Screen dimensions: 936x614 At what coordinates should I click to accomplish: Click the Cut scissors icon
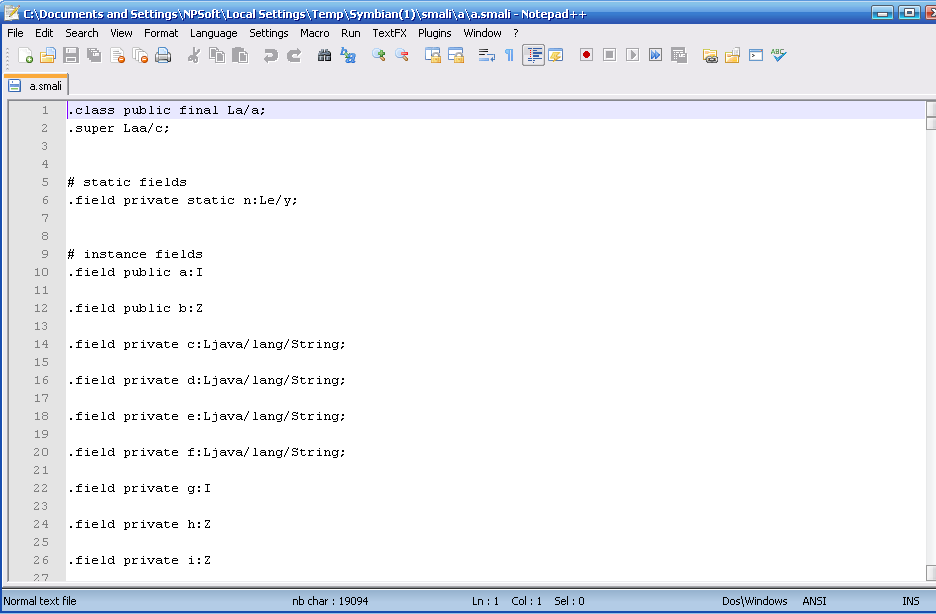pyautogui.click(x=193, y=55)
